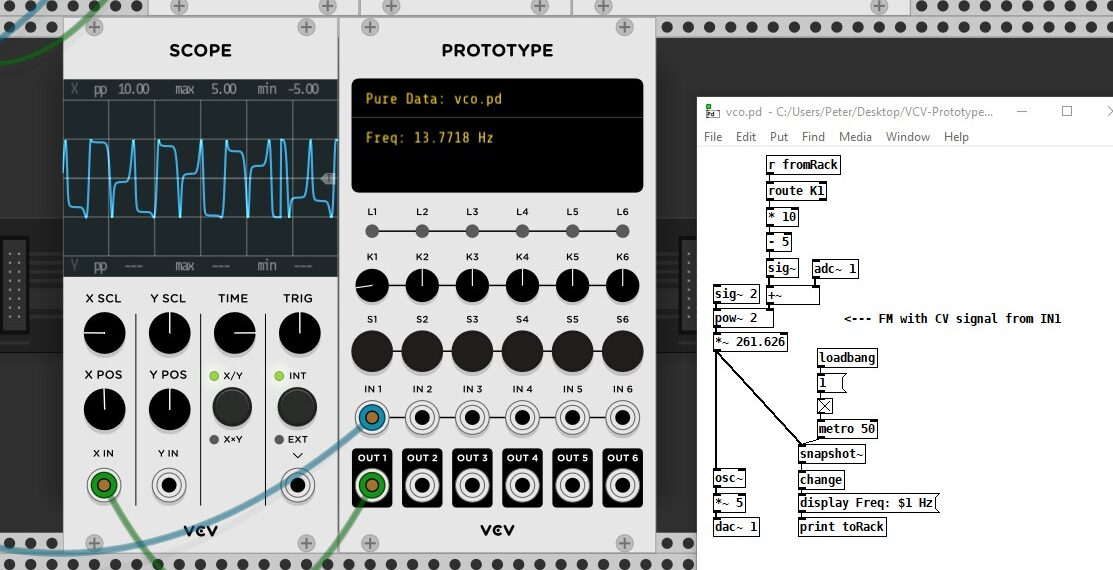Click the L1 indicator light on Prototype
Image resolution: width=1113 pixels, height=570 pixels.
372,231
